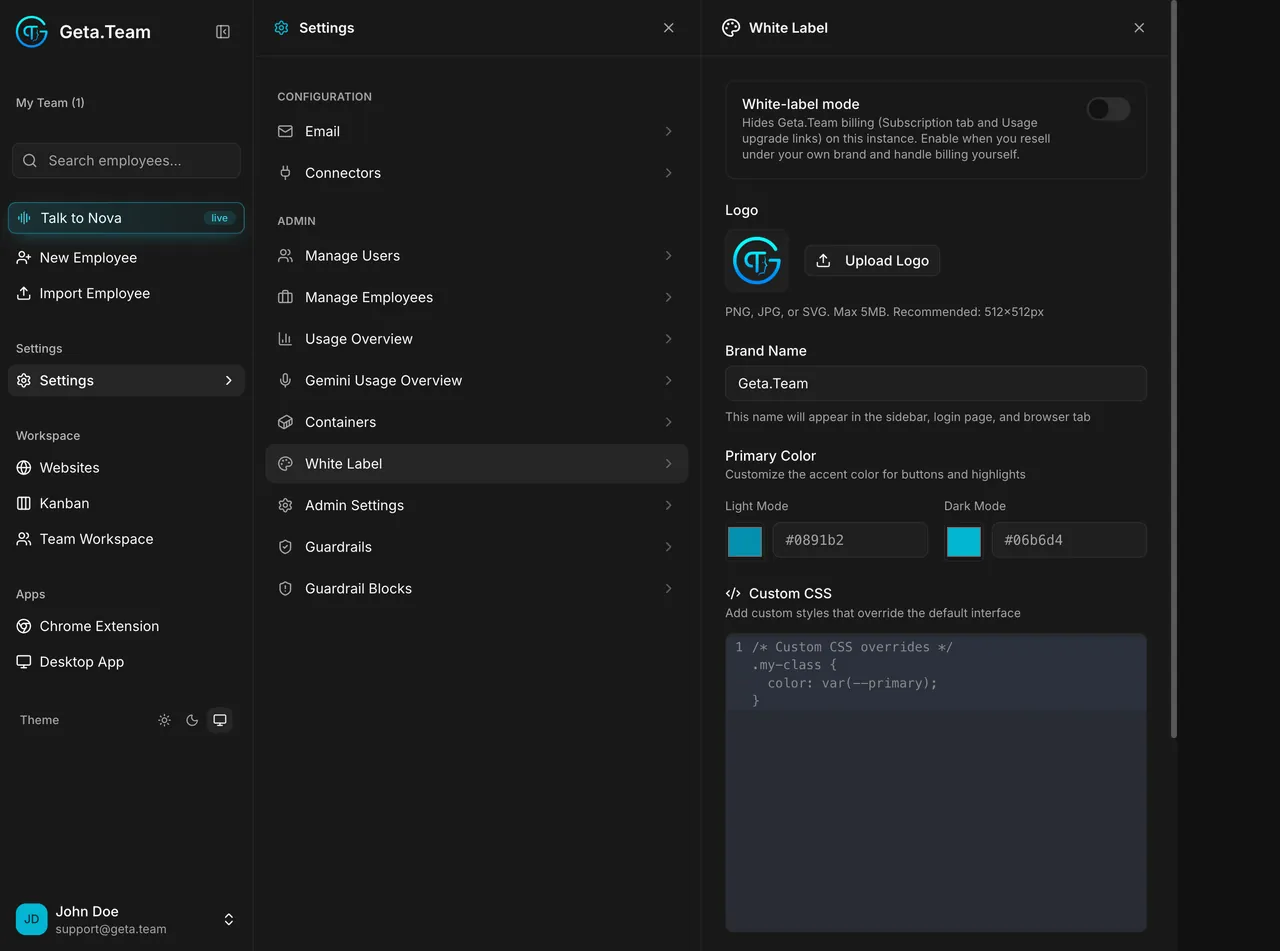
Task: Click the briefcase icon for Manage Employees
Action: 285,297
